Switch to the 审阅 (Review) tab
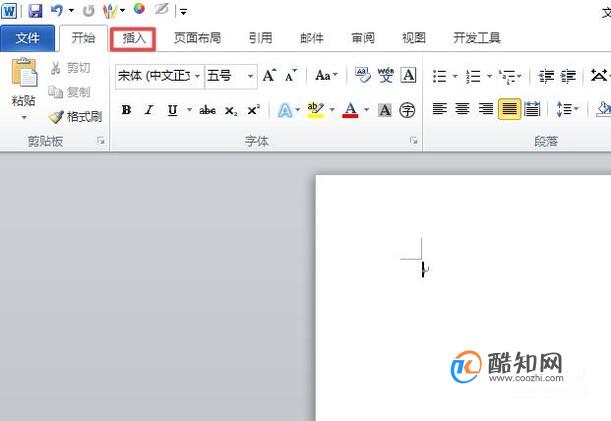Viewport: 611px width, 421px height. click(363, 38)
